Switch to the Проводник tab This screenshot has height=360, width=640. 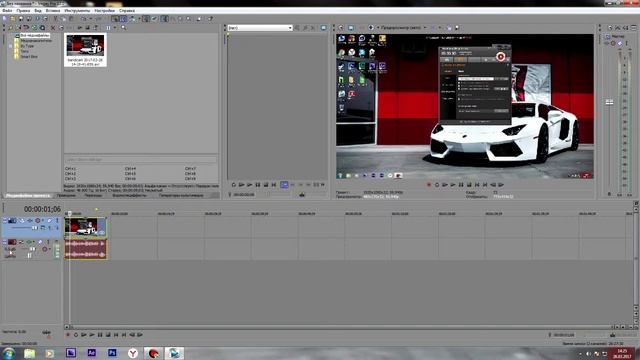point(66,196)
